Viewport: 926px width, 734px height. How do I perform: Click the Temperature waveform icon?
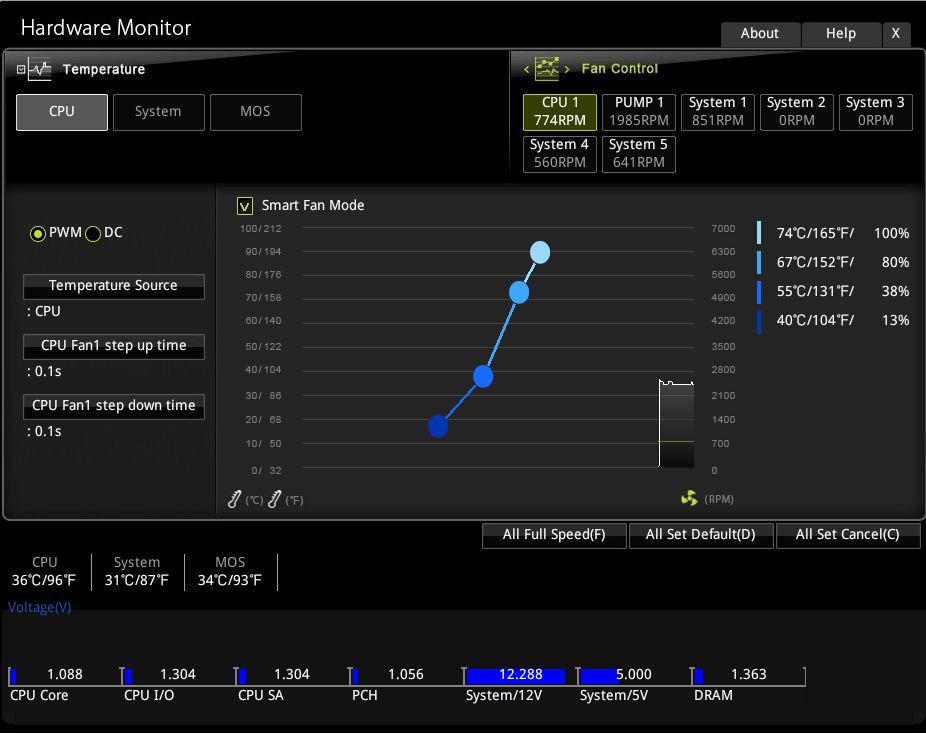tap(39, 69)
